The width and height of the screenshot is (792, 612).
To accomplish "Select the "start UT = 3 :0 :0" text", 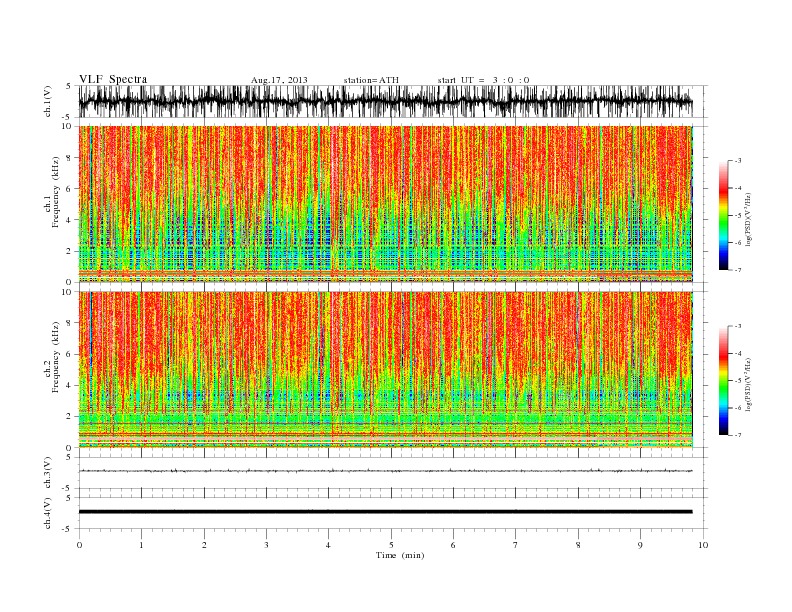I will (x=483, y=80).
